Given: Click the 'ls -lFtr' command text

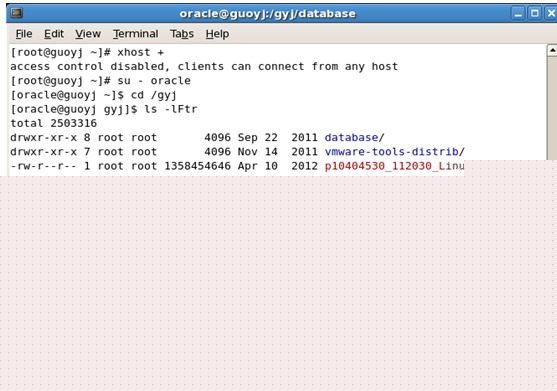Looking at the screenshot, I should click(x=171, y=109).
